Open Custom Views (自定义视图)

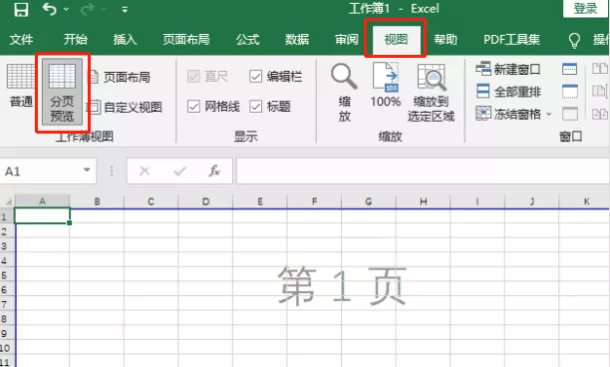(124, 107)
